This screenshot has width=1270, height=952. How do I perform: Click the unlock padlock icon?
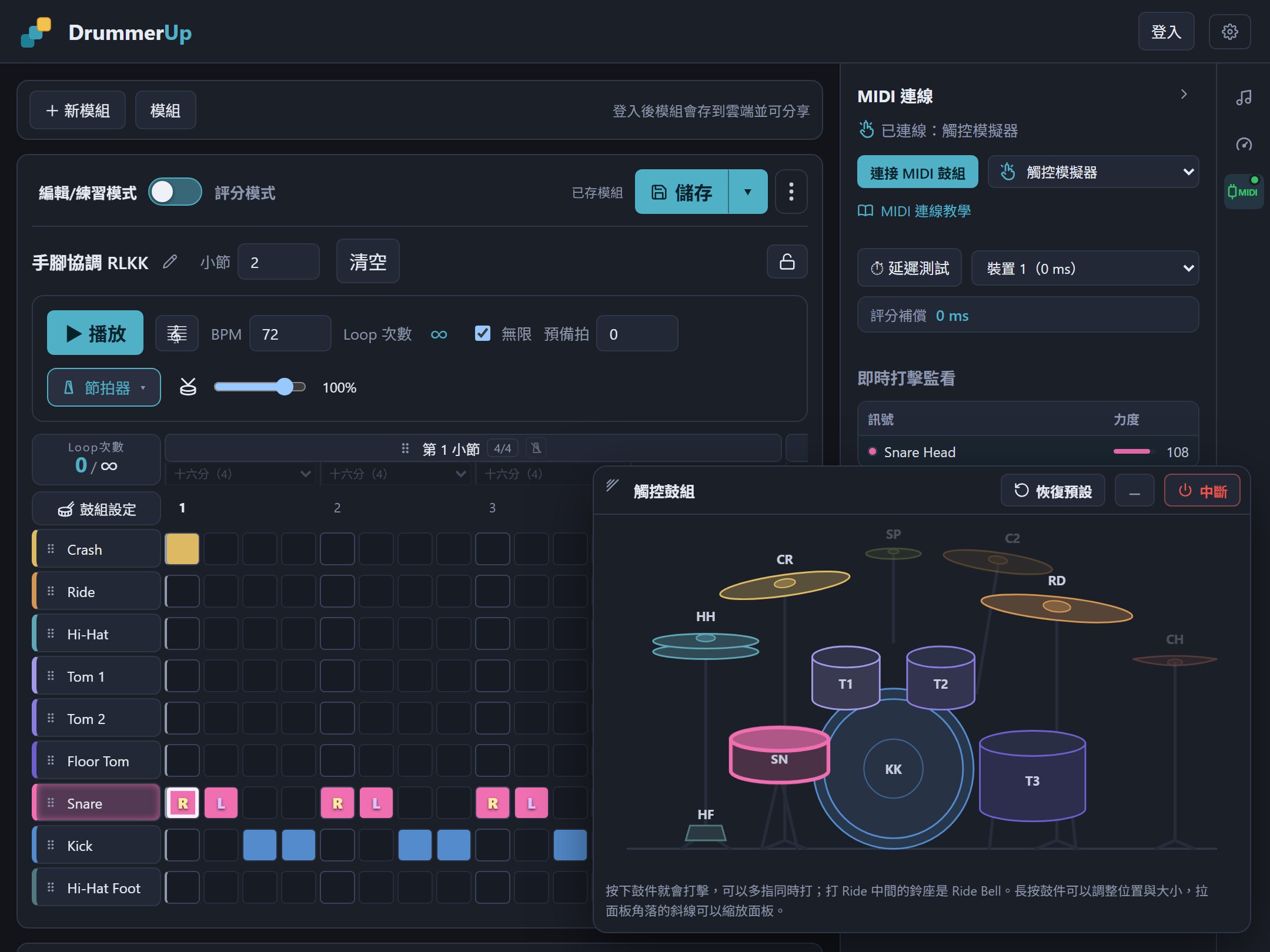(787, 262)
